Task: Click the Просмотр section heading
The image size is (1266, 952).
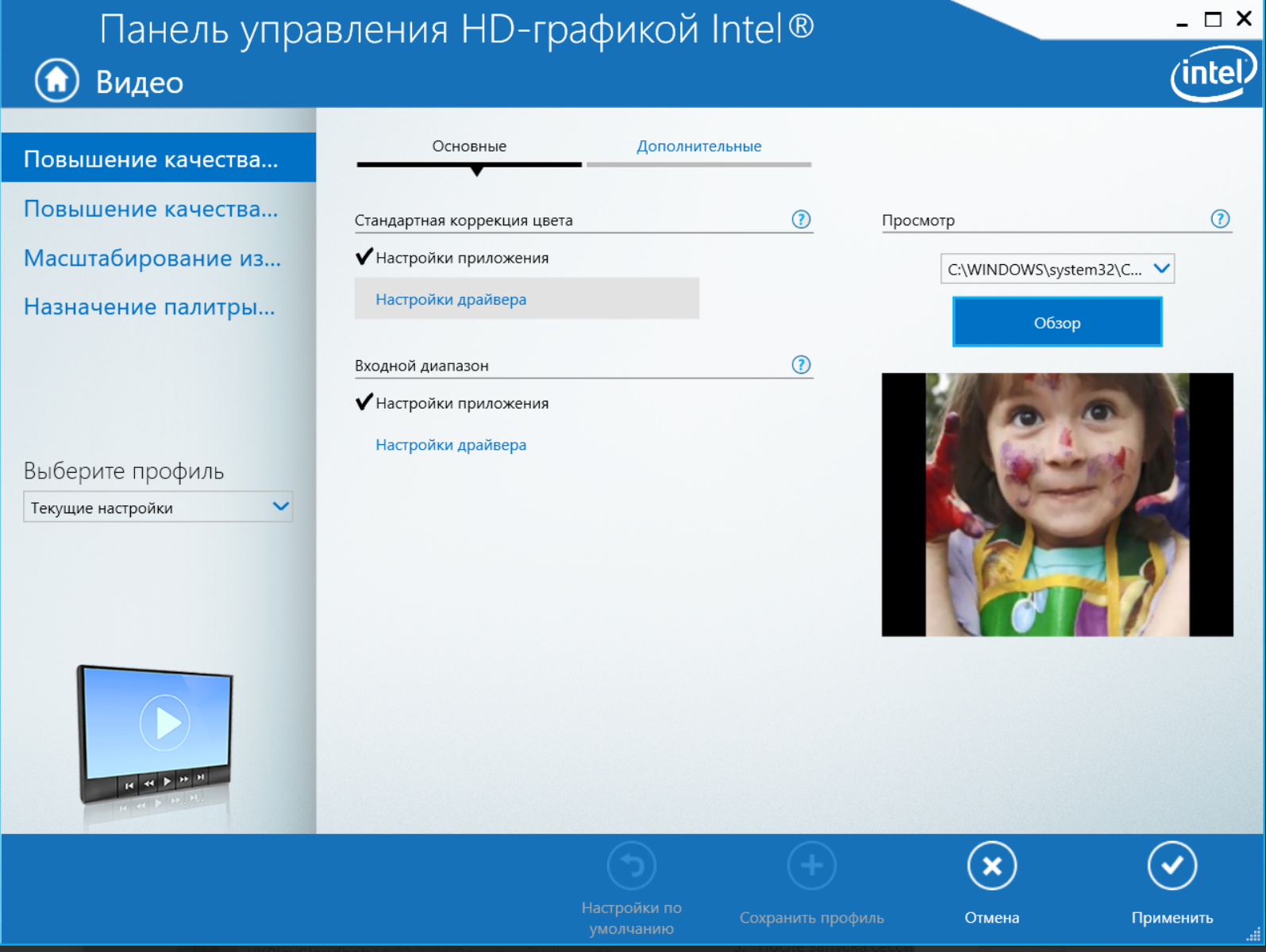Action: (918, 221)
